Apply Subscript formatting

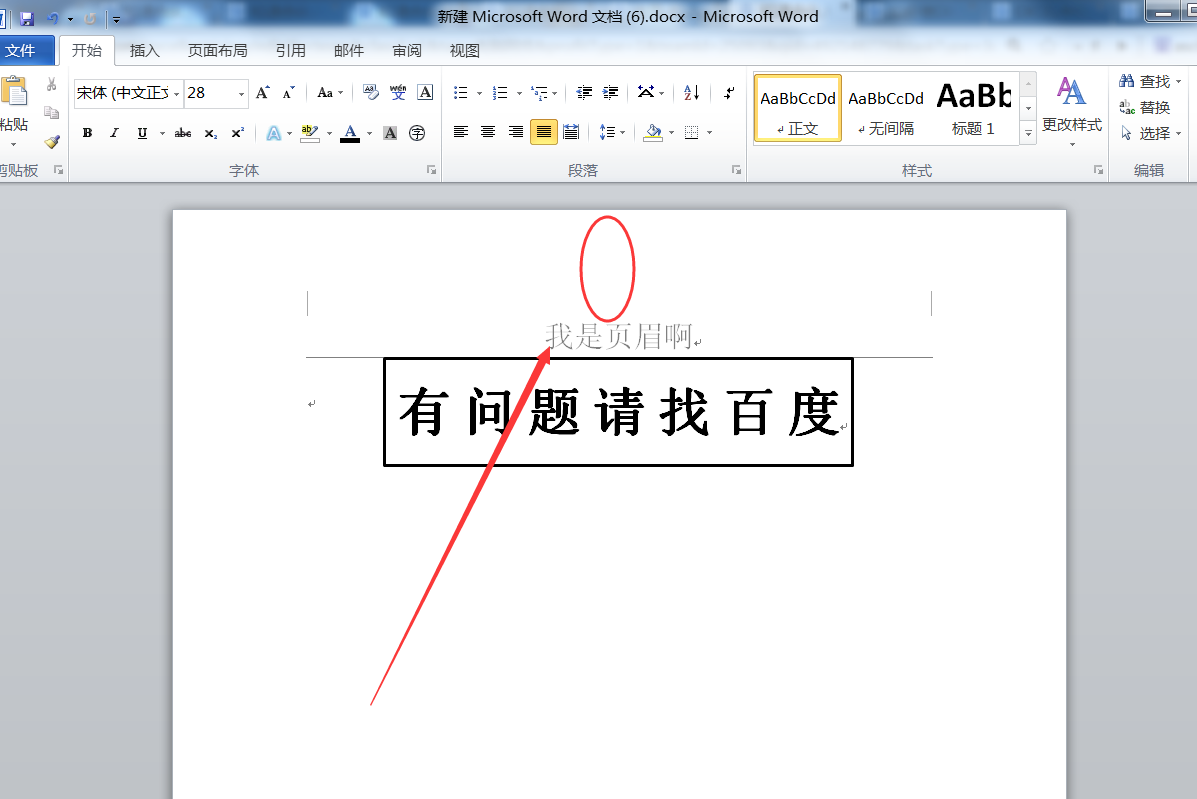coord(211,134)
